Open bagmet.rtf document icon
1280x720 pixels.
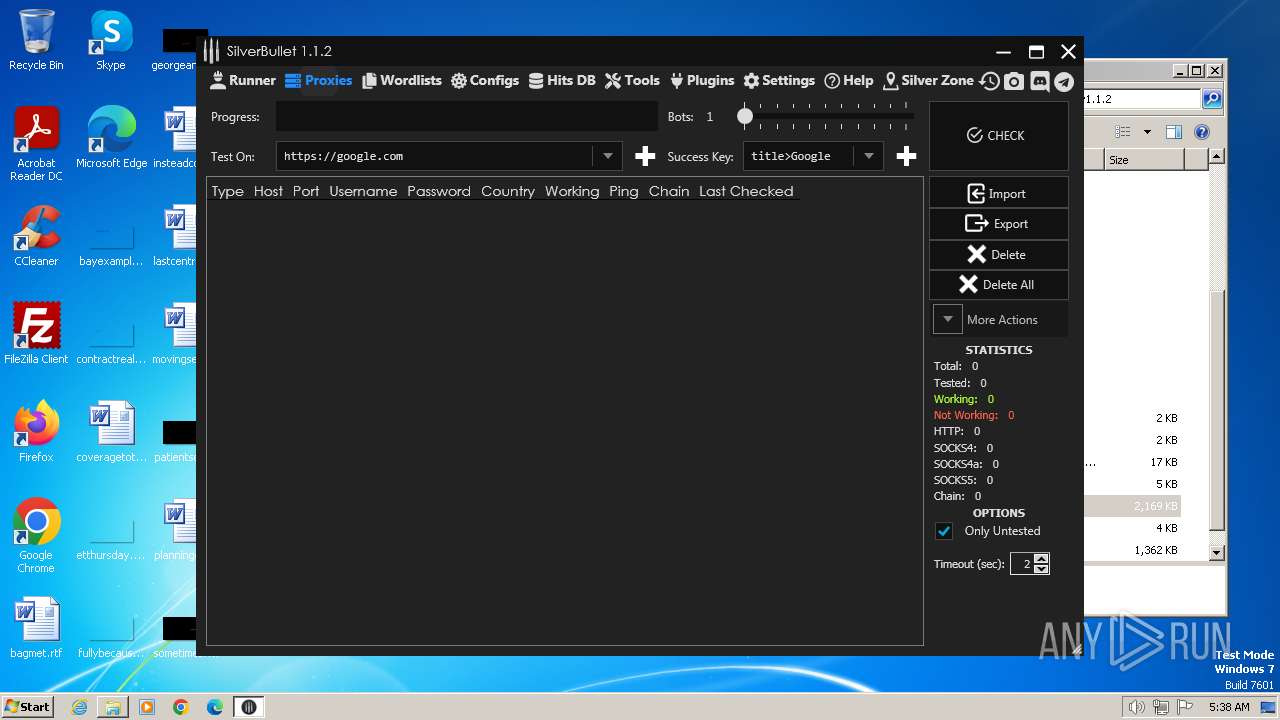click(36, 628)
